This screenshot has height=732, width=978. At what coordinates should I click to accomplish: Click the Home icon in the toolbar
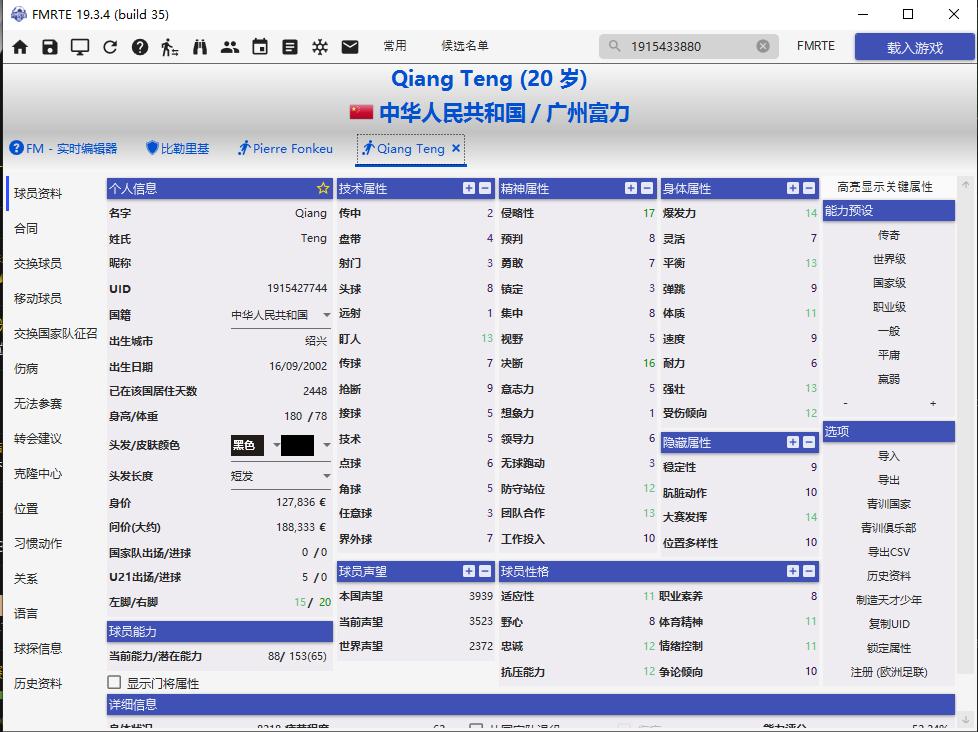tap(19, 45)
